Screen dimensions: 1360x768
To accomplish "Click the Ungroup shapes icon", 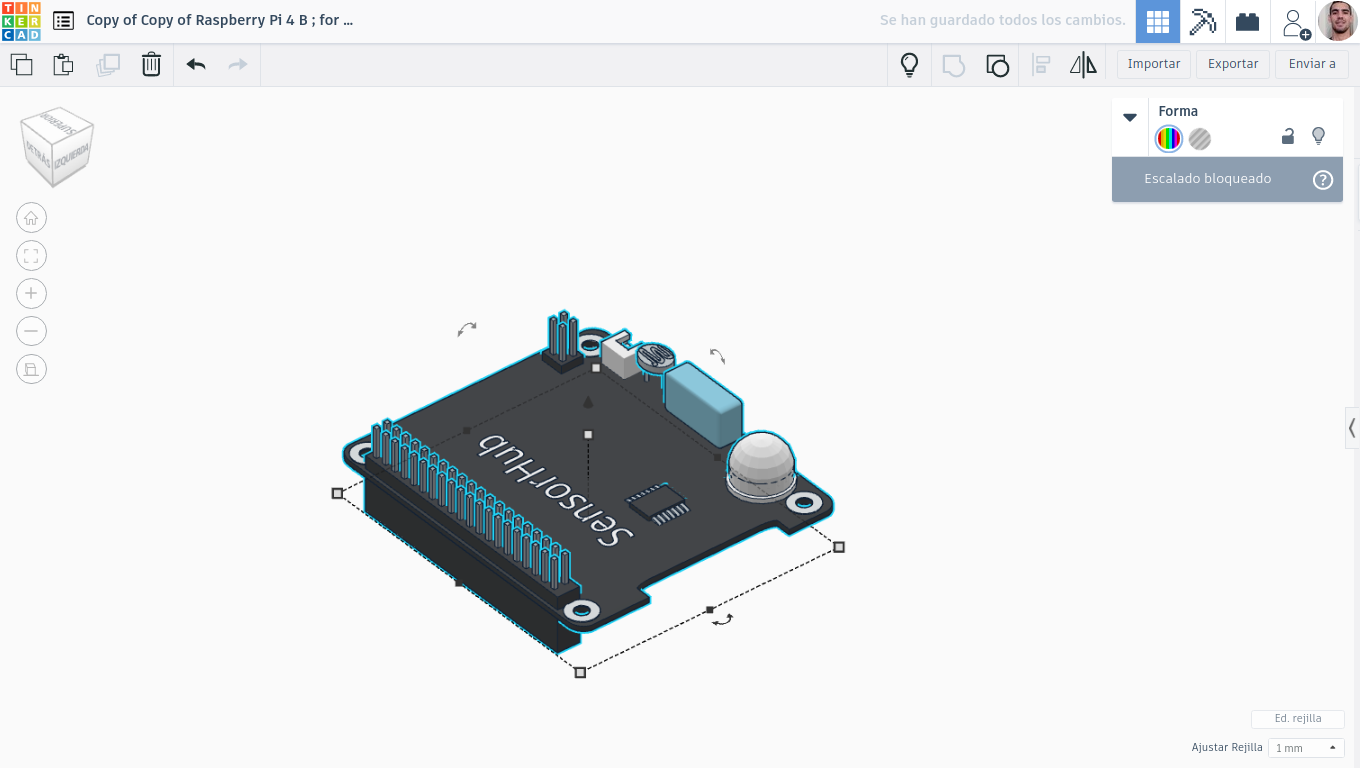I will pyautogui.click(x=997, y=66).
